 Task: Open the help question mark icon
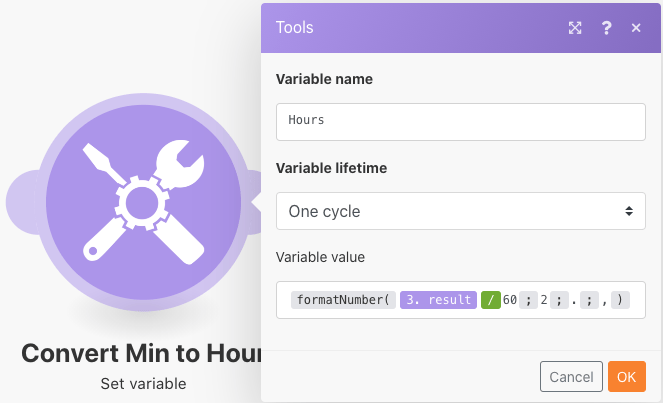point(606,28)
